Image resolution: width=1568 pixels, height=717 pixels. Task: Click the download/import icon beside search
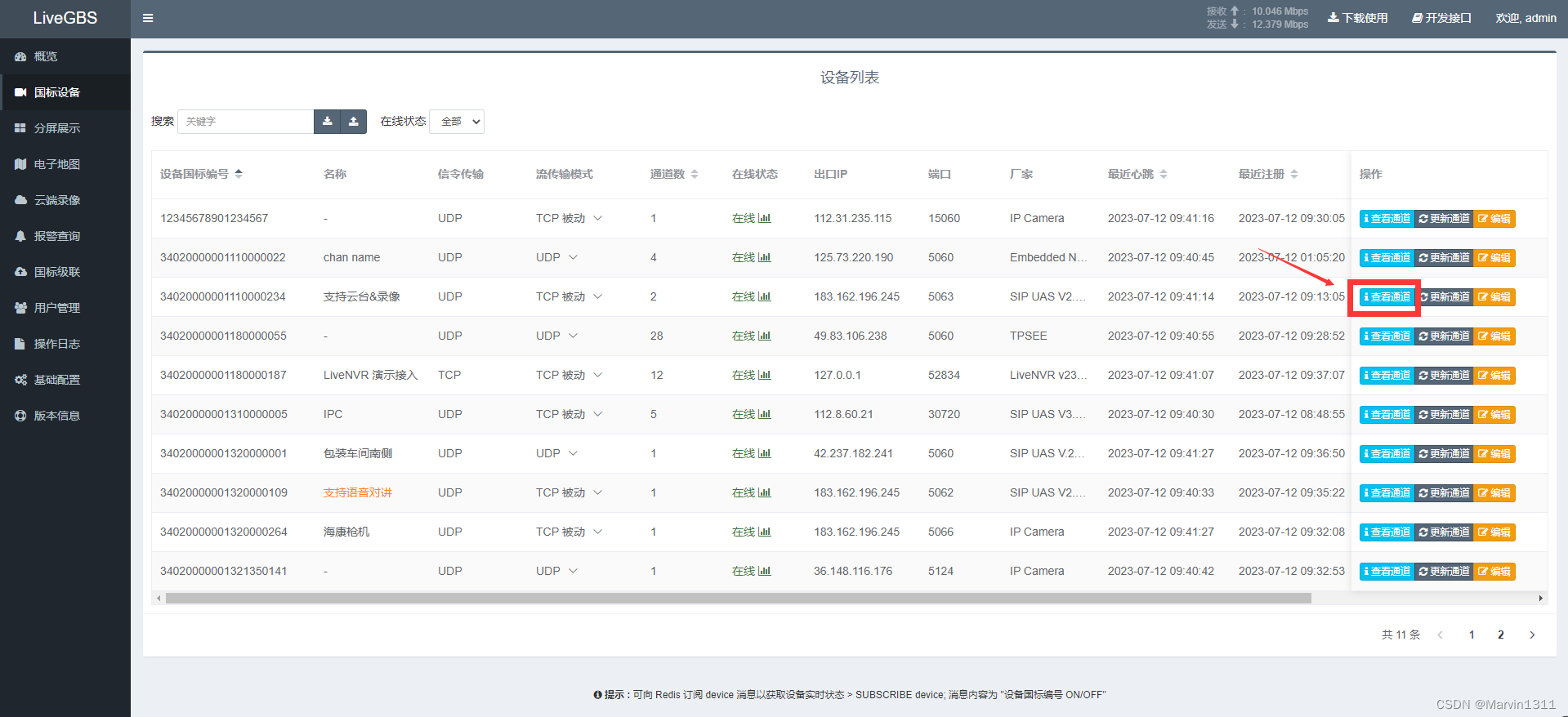point(328,122)
